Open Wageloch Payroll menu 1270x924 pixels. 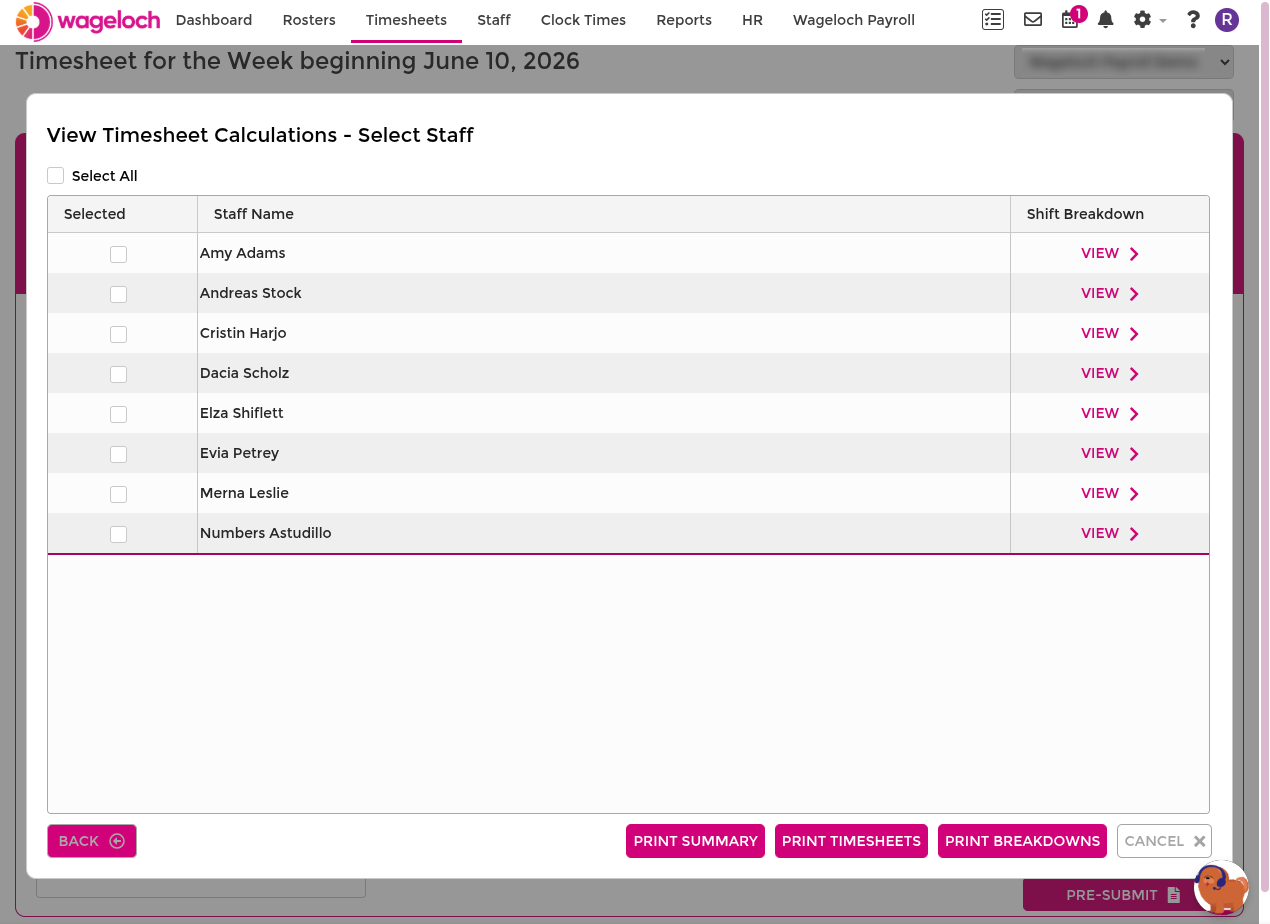coord(854,20)
